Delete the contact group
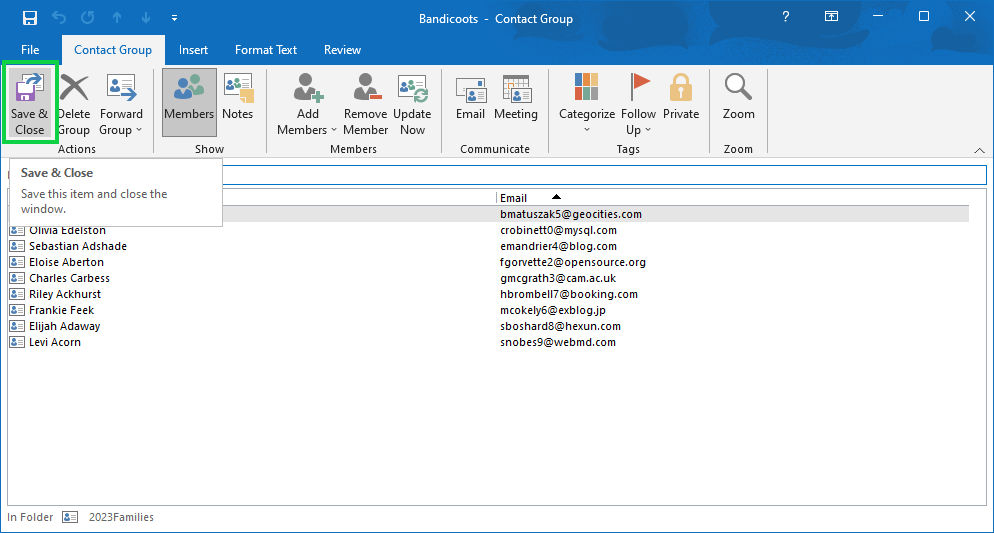 click(74, 103)
